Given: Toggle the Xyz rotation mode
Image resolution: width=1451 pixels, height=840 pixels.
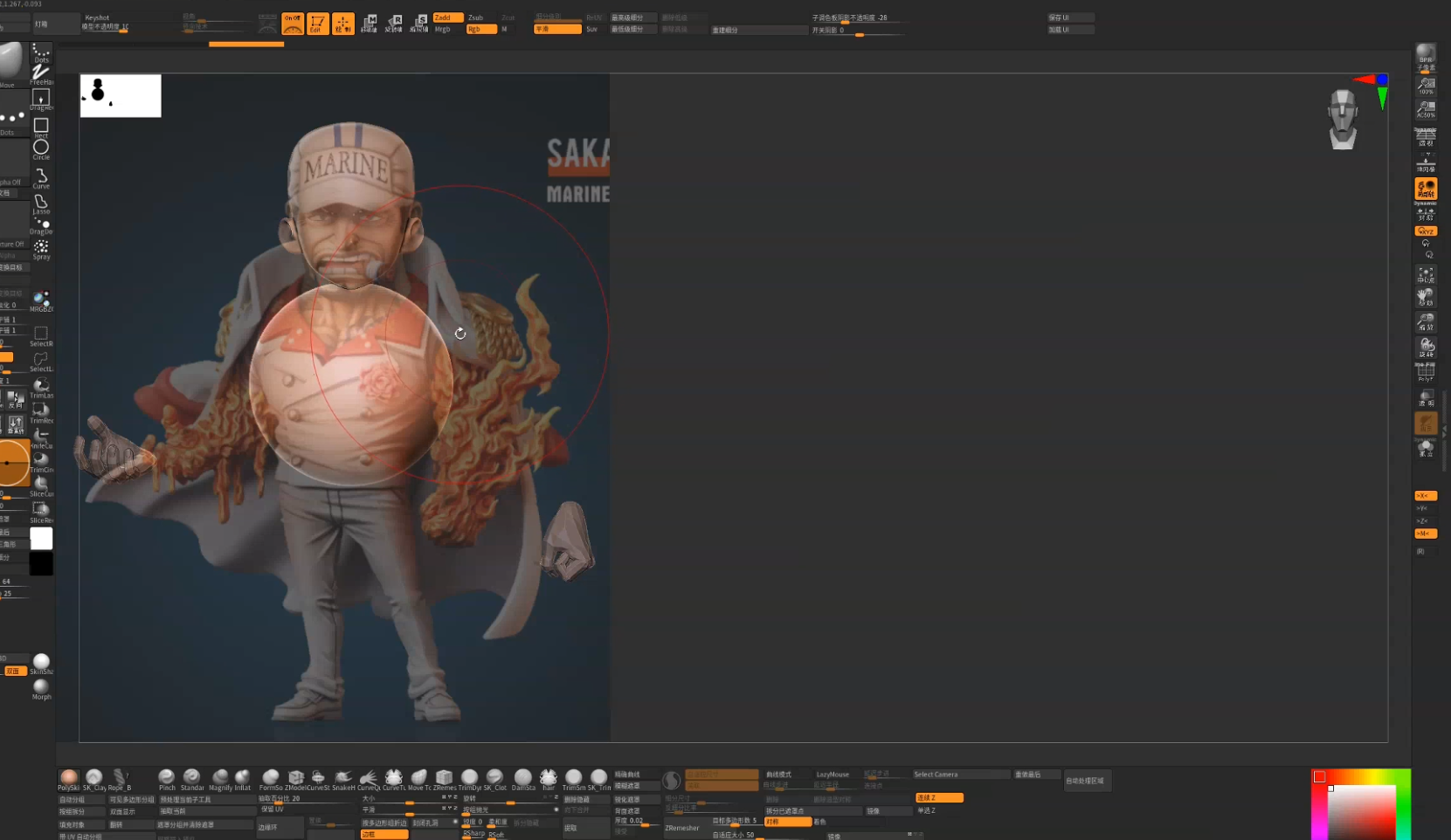Looking at the screenshot, I should (1426, 231).
